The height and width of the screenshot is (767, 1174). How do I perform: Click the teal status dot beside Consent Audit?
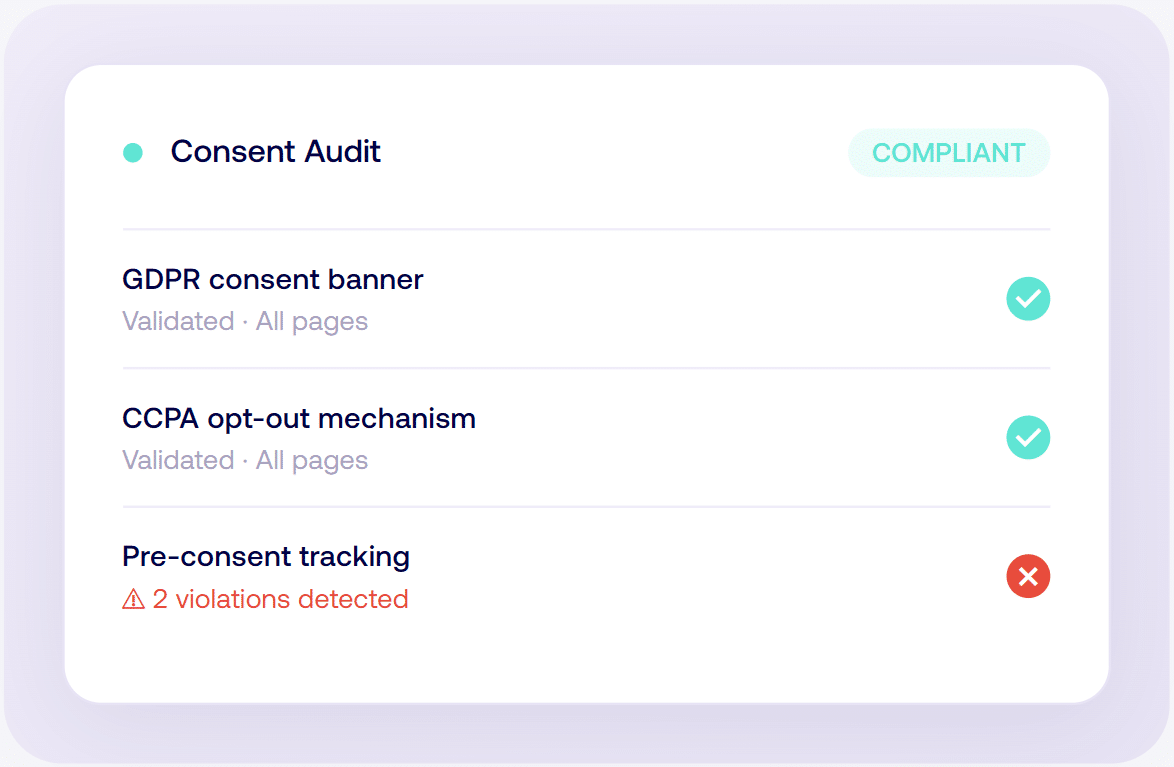pos(132,153)
